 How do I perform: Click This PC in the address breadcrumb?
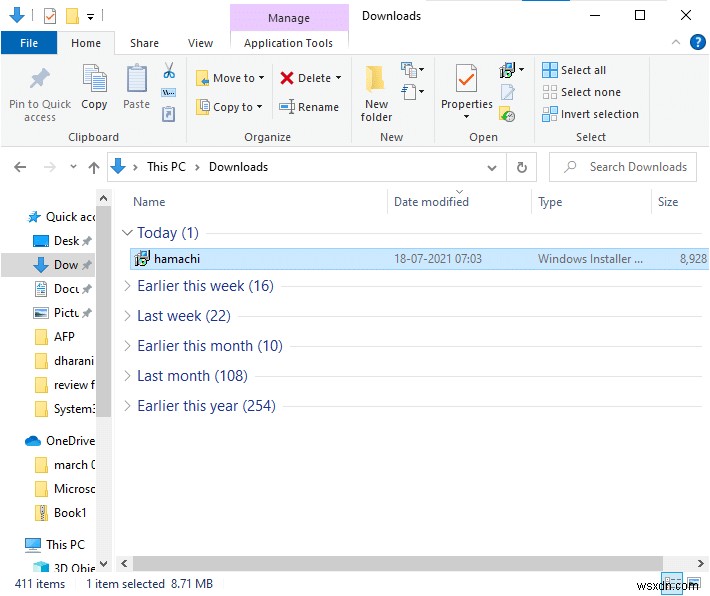166,167
